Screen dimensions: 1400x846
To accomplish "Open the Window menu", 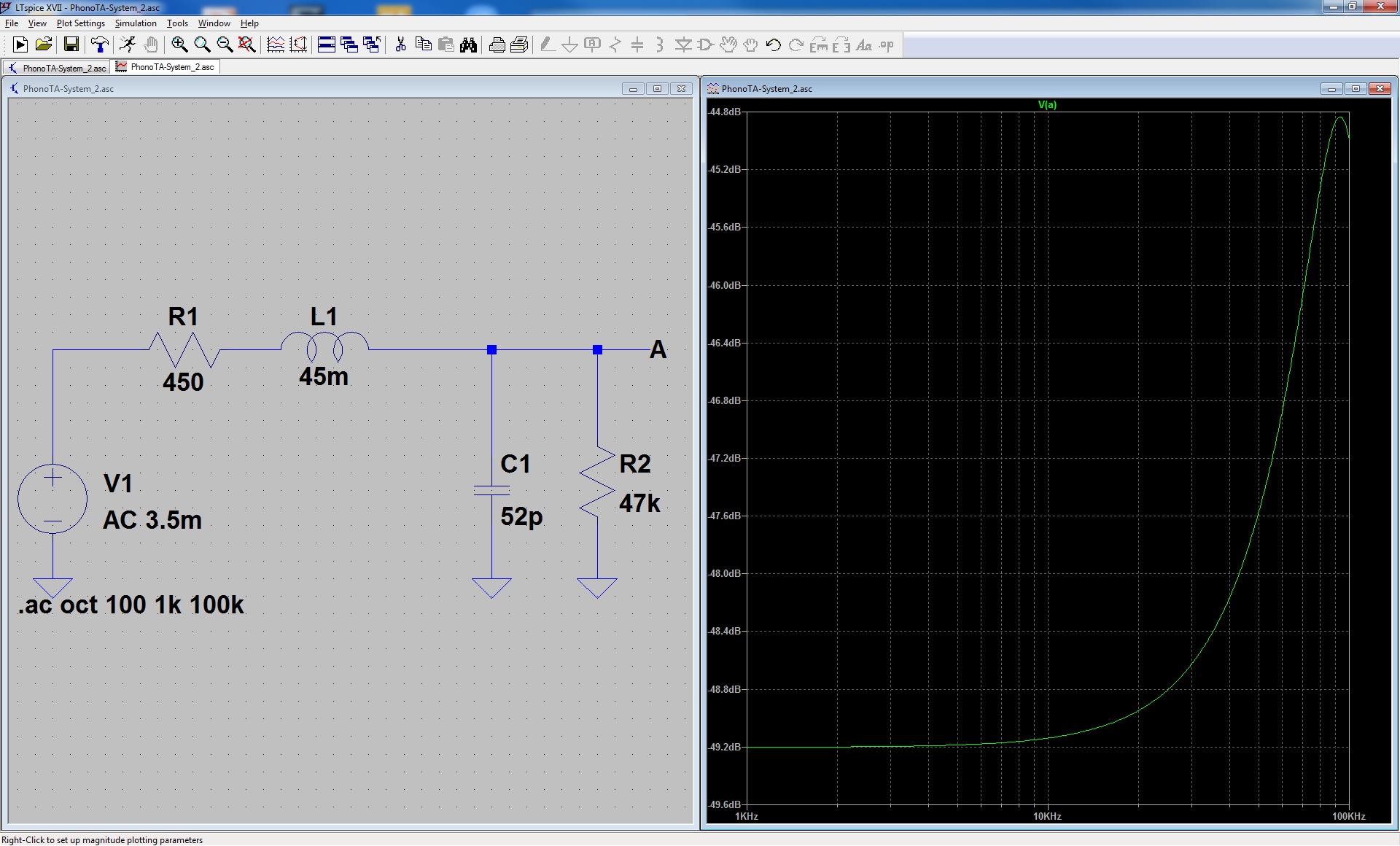I will point(214,23).
